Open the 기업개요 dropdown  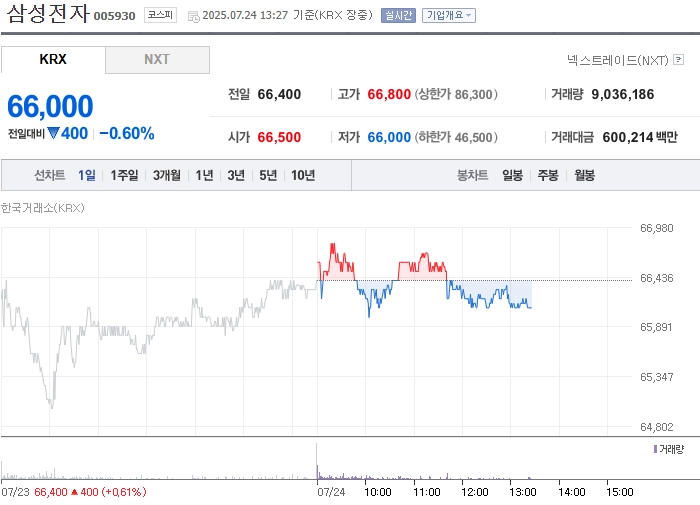[x=449, y=16]
